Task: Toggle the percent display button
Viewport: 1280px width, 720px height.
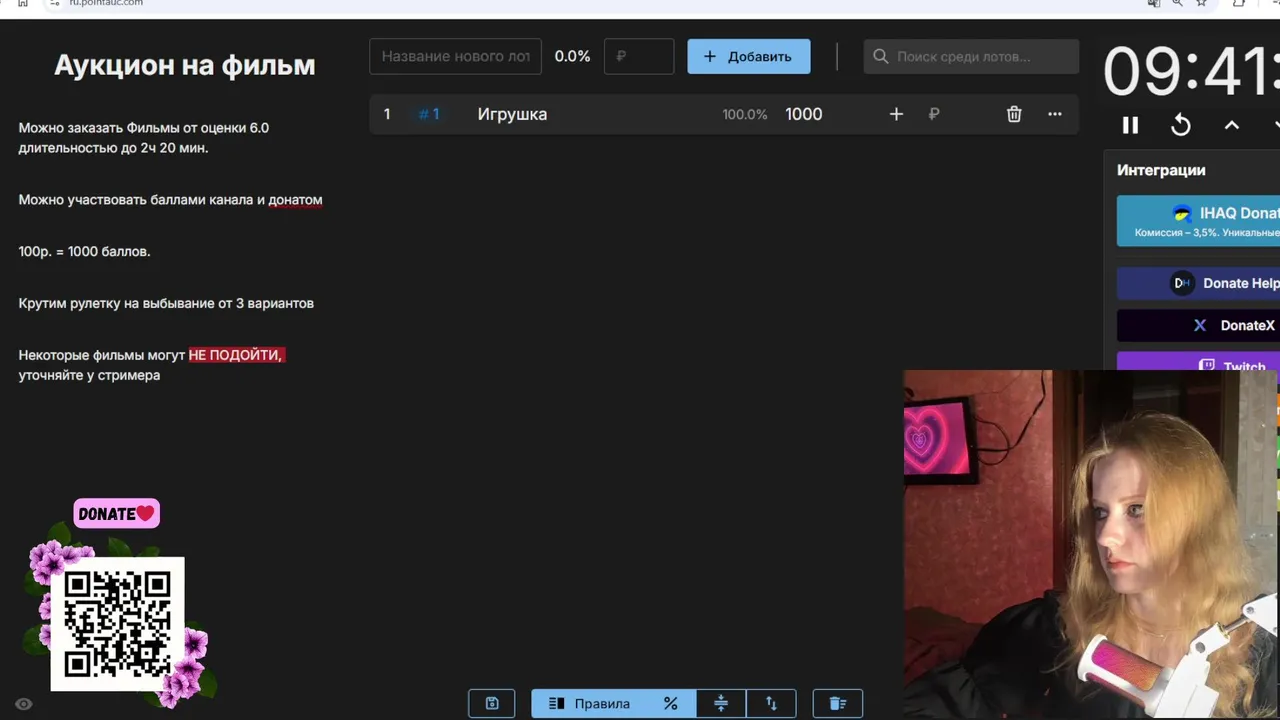Action: (x=671, y=703)
